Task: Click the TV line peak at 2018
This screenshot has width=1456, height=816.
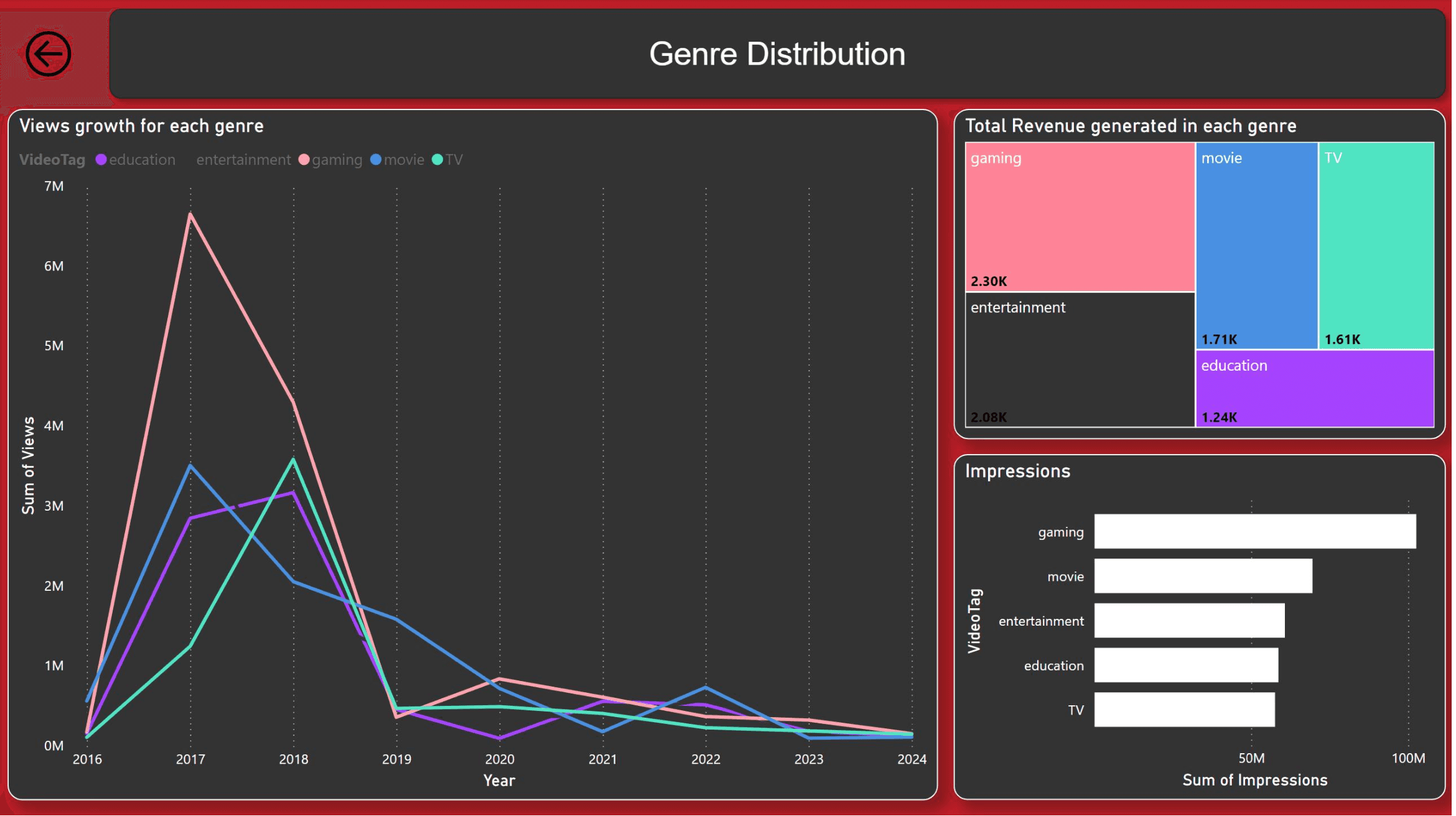Action: pyautogui.click(x=294, y=461)
